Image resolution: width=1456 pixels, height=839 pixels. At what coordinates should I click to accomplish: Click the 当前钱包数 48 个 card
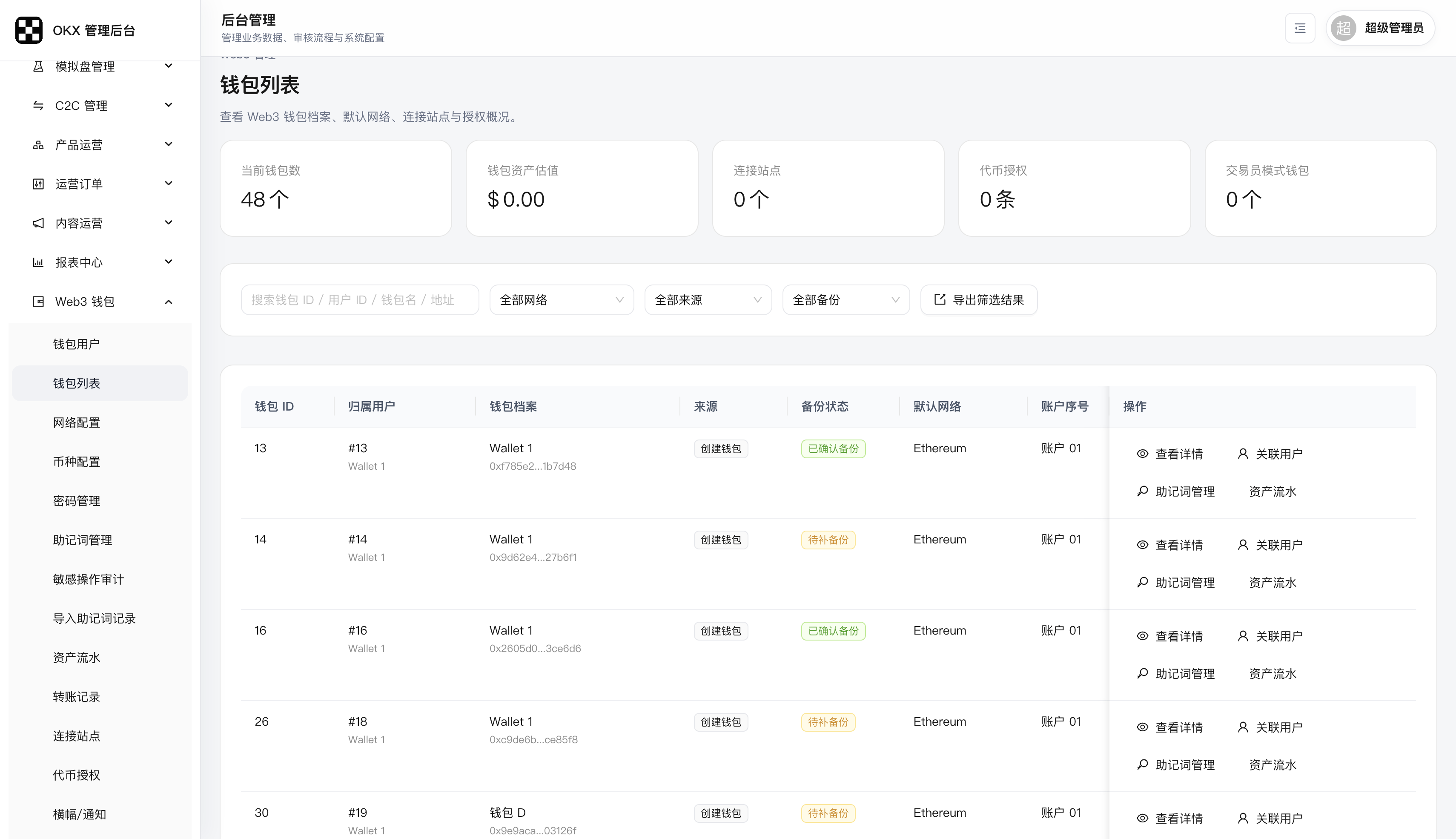336,188
